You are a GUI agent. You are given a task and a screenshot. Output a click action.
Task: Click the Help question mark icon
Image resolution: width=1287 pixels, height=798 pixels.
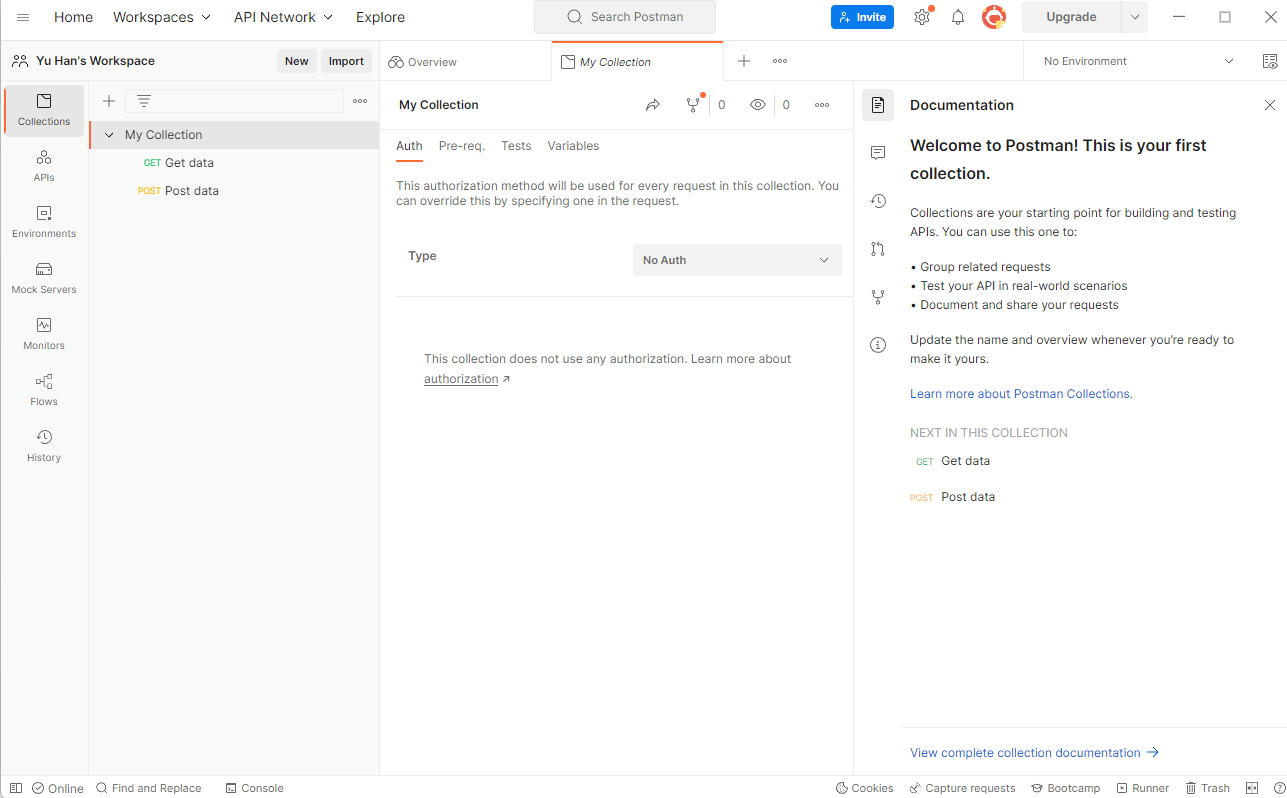click(1279, 788)
